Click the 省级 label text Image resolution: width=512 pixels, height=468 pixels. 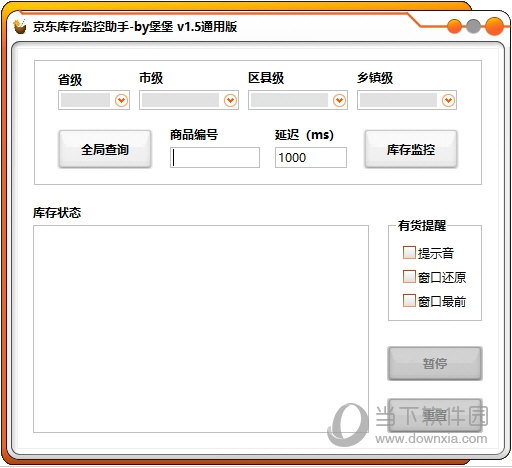[x=70, y=80]
